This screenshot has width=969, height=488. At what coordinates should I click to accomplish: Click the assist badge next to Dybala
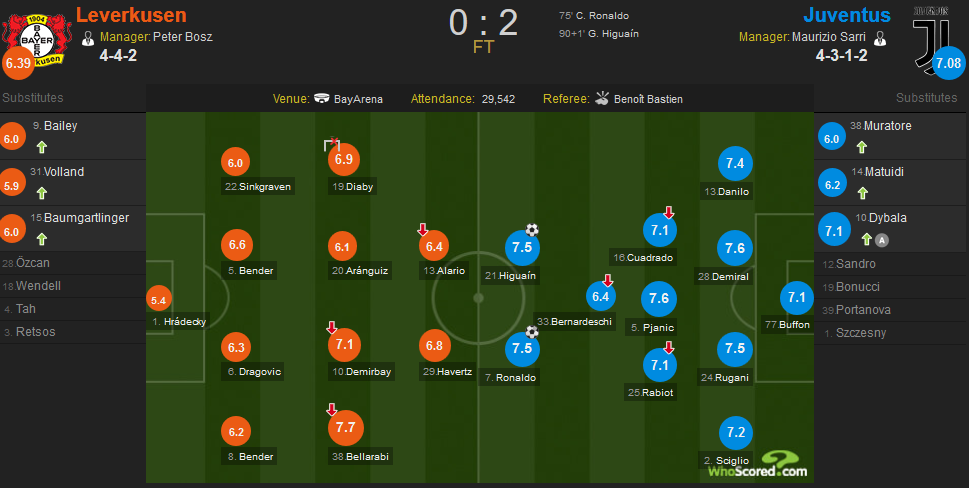882,240
